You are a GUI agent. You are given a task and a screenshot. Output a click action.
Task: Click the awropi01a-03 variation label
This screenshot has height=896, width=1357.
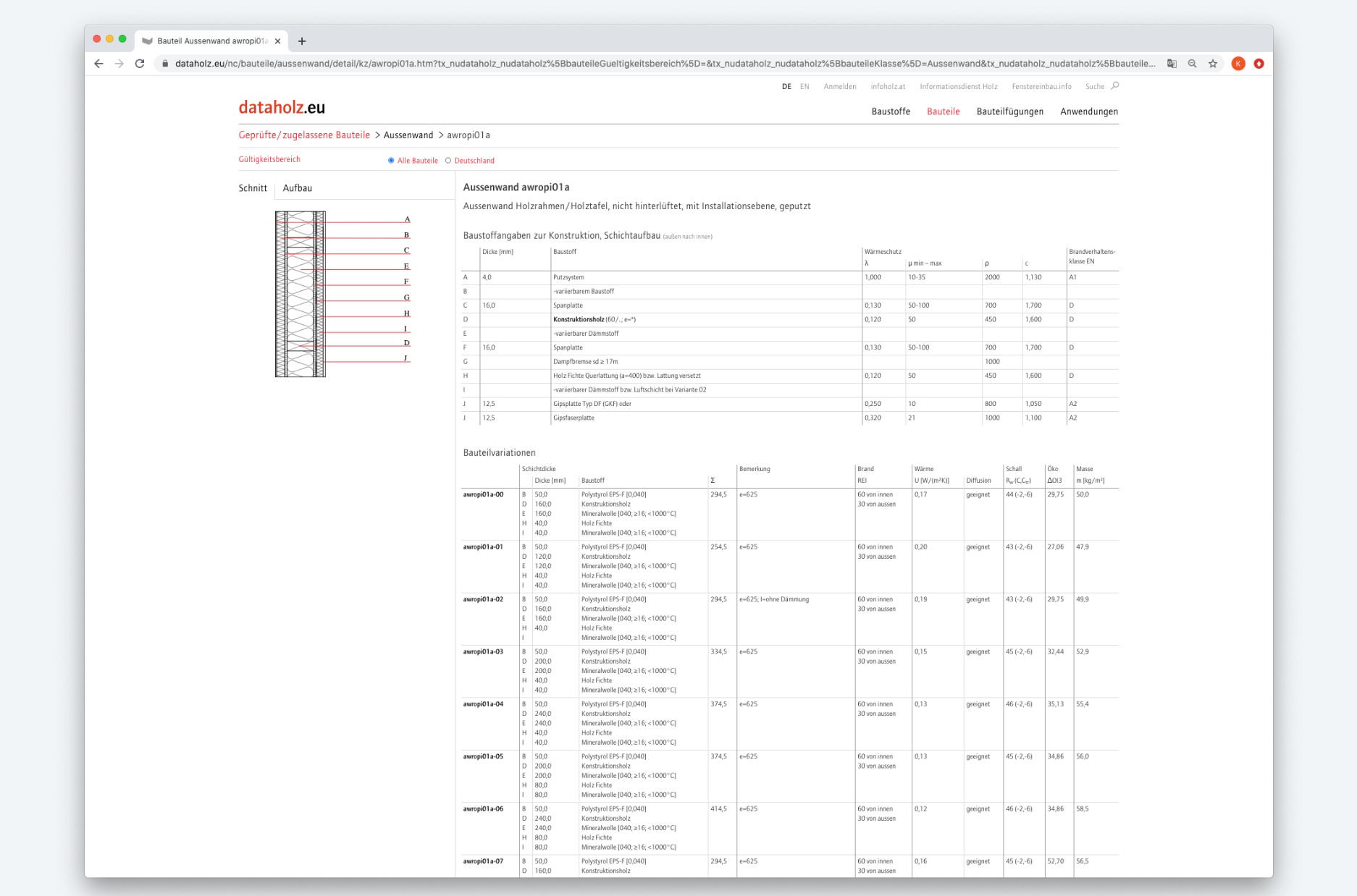point(483,651)
